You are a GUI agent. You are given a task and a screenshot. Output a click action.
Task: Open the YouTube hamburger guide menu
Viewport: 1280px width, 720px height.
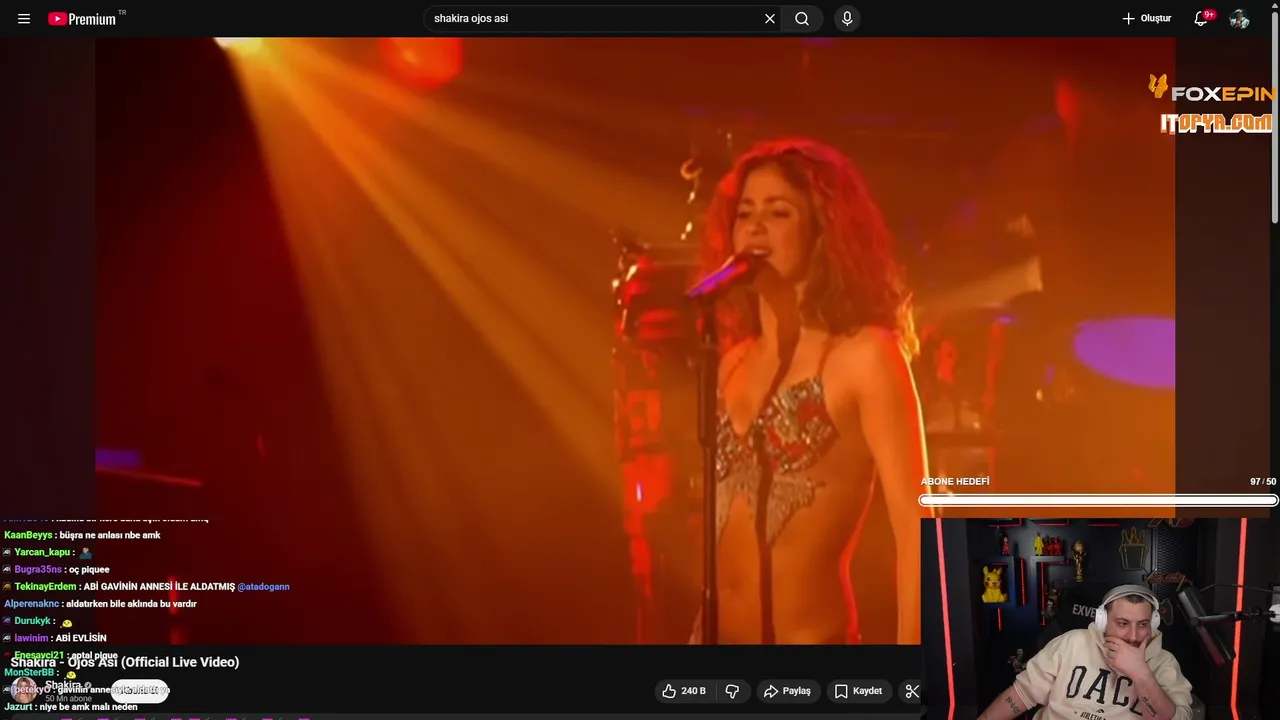[x=24, y=19]
